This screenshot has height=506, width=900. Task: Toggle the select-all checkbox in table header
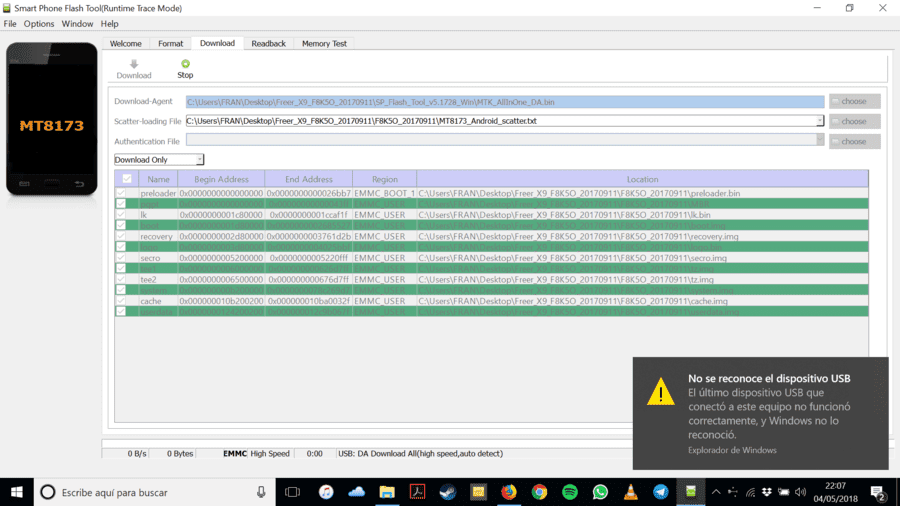(x=127, y=178)
